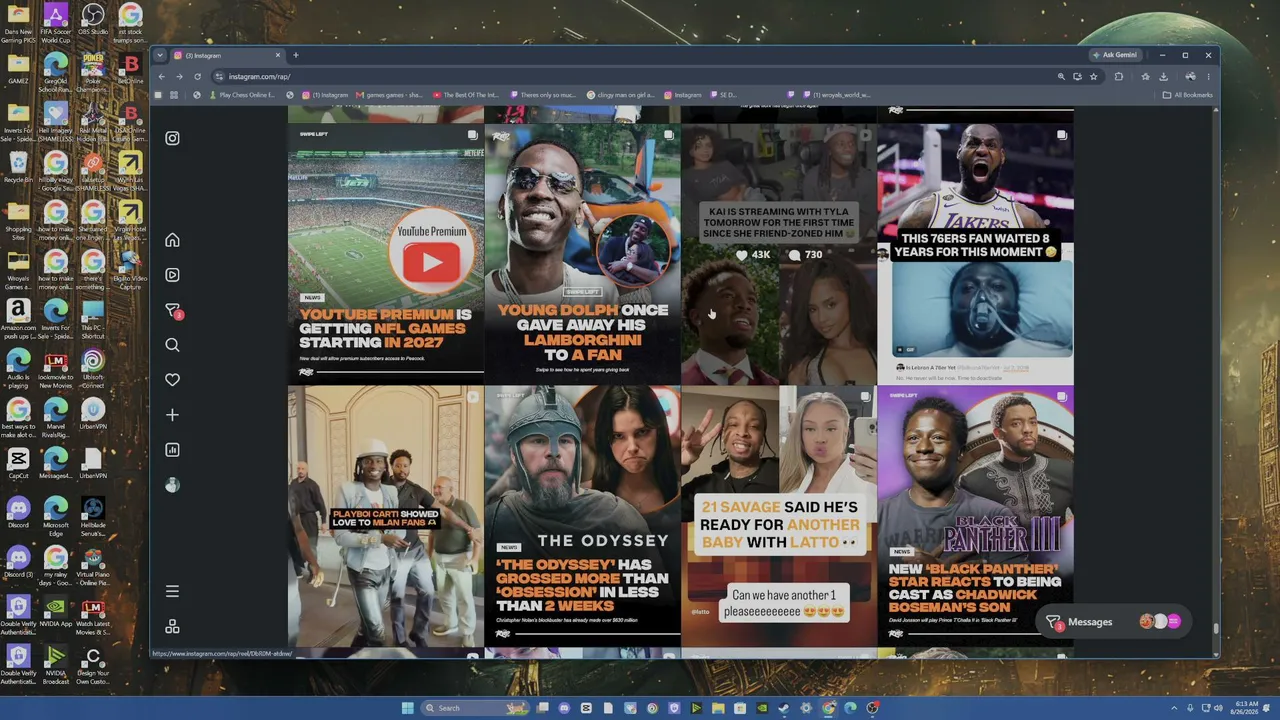
Task: Open the floating Messages button
Action: pyautogui.click(x=1113, y=622)
